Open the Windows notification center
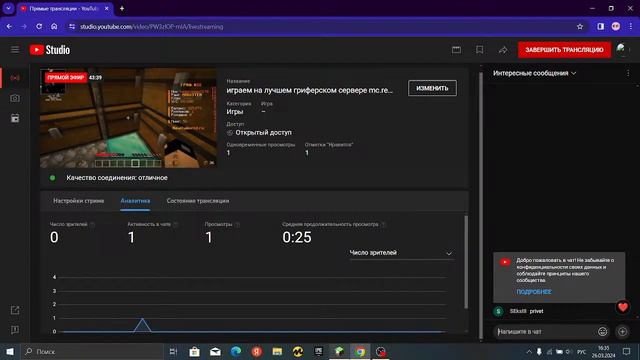The height and width of the screenshot is (360, 640). click(x=627, y=351)
